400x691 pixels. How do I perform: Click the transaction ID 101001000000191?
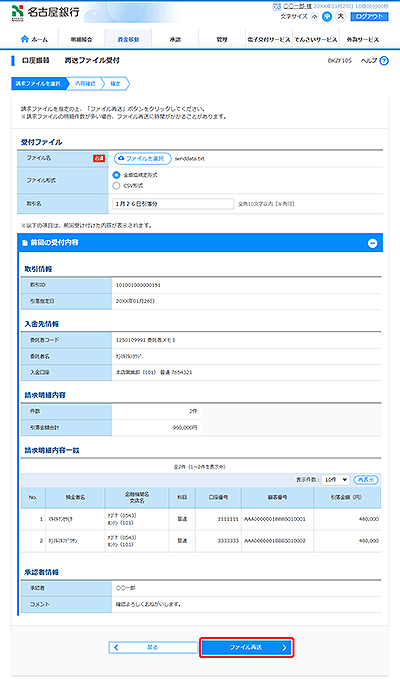click(138, 285)
